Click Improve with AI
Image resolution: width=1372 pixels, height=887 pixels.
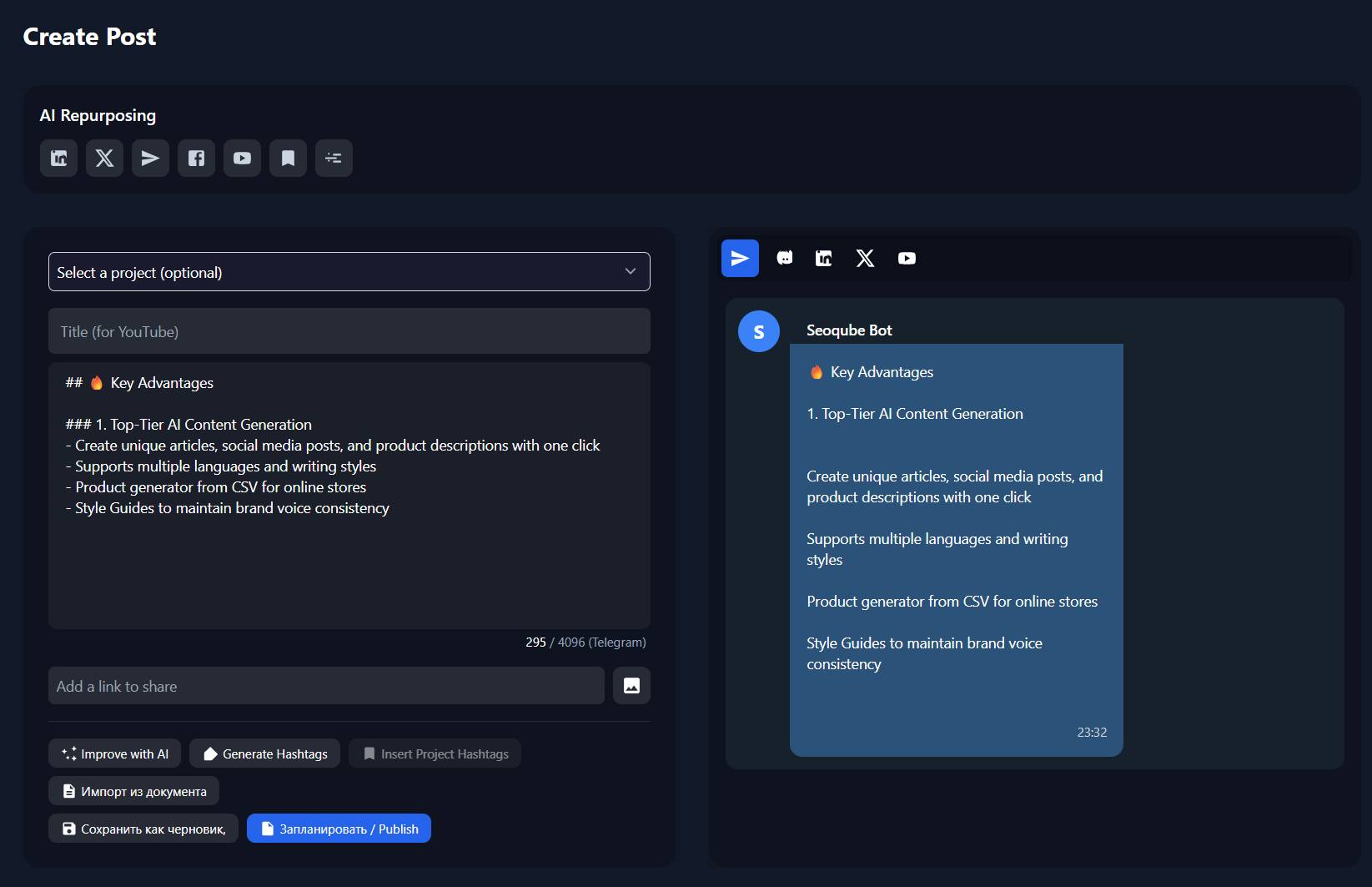(114, 753)
